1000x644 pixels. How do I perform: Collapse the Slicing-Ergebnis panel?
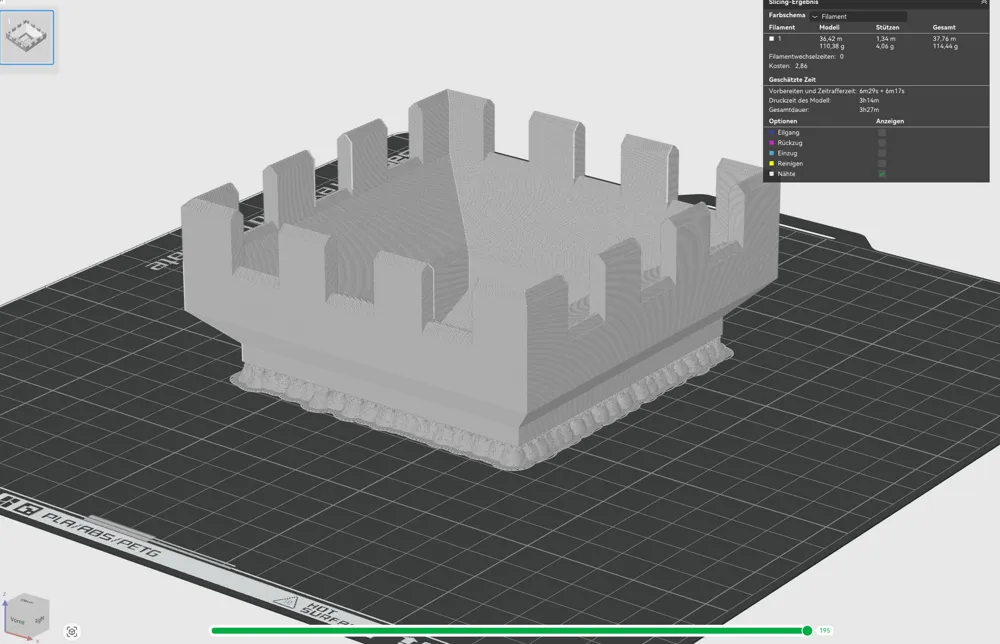(x=984, y=3)
